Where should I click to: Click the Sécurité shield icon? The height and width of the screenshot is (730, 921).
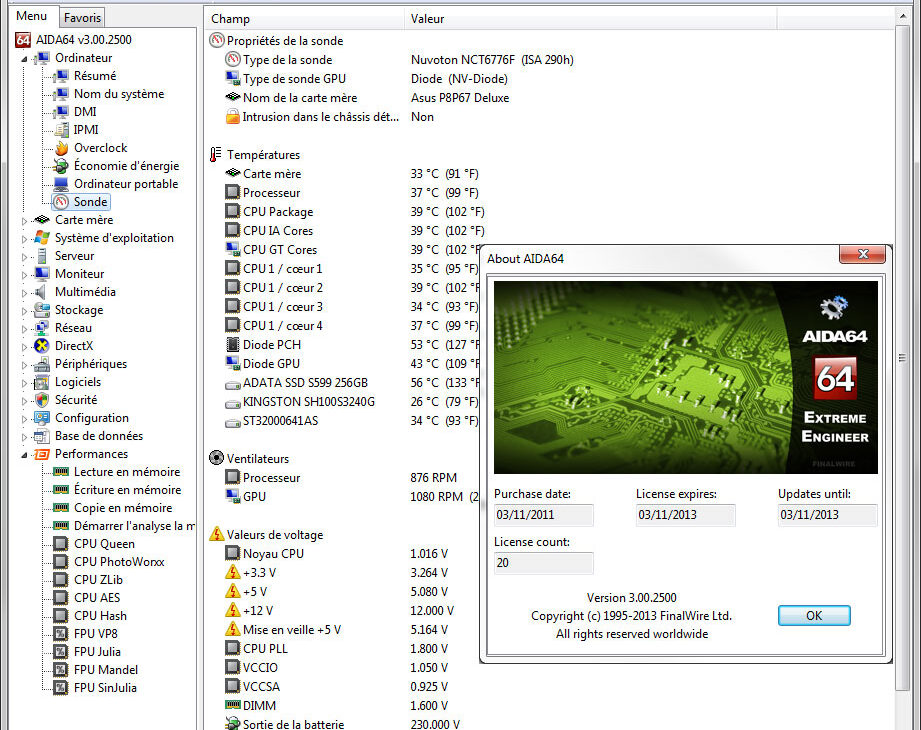(x=42, y=400)
